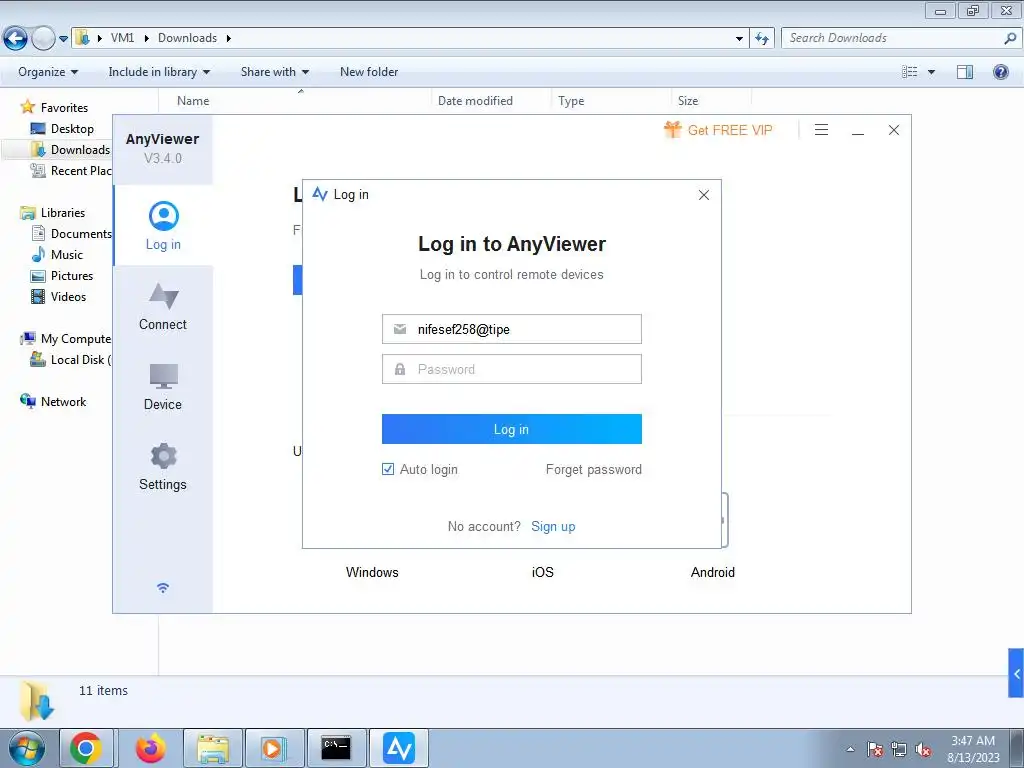Click the AnyViewer logo in dialog title
This screenshot has height=768, width=1024.
point(320,194)
